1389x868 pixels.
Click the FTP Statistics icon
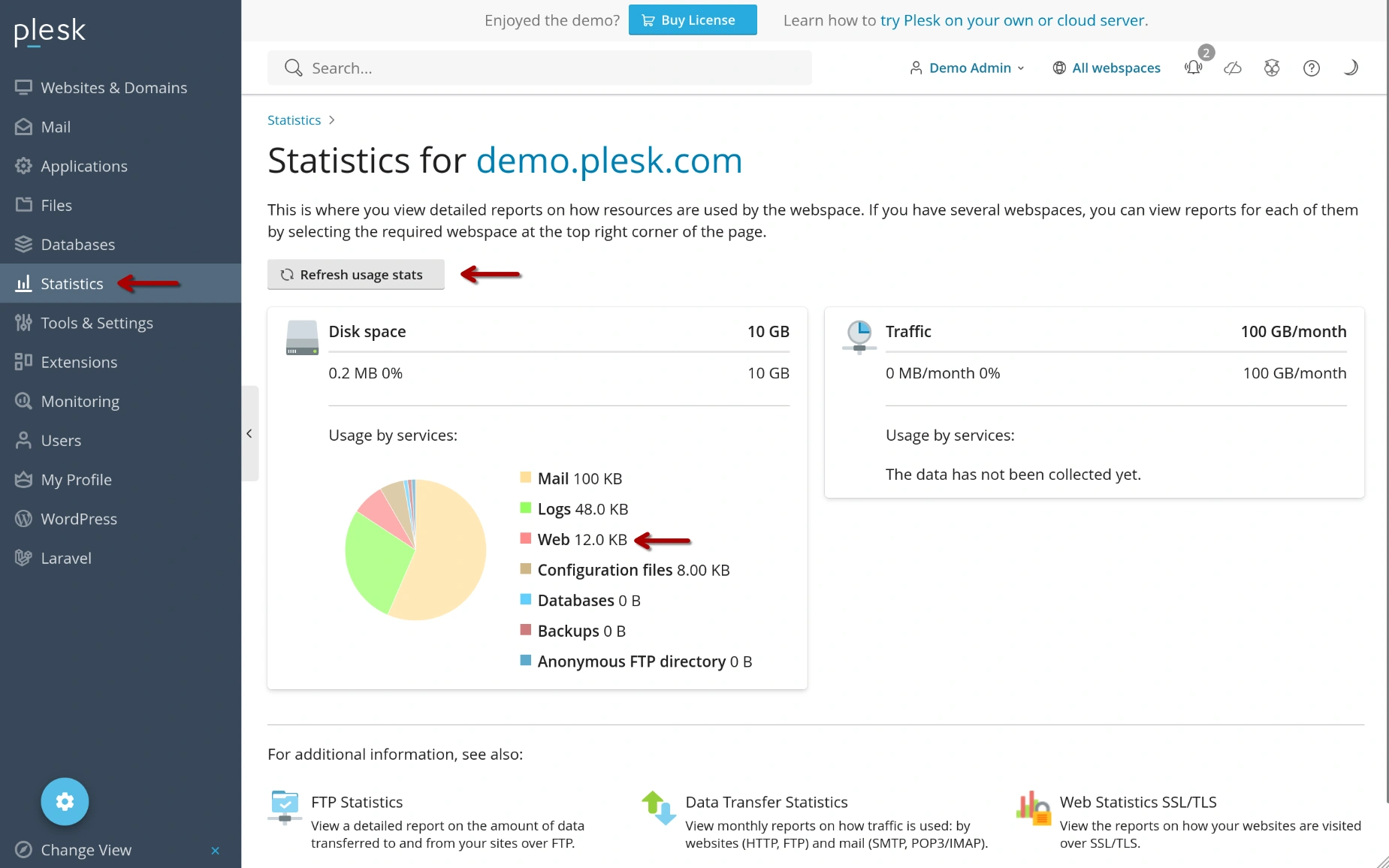pos(285,807)
